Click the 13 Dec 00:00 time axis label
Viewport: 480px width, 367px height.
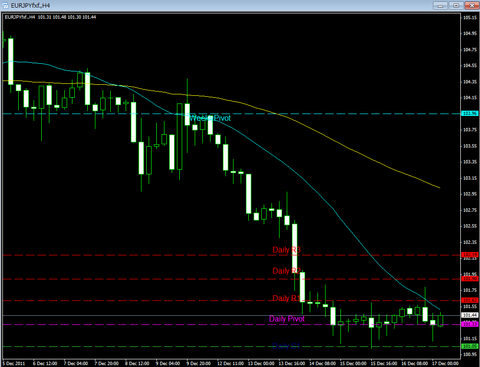coord(261,363)
